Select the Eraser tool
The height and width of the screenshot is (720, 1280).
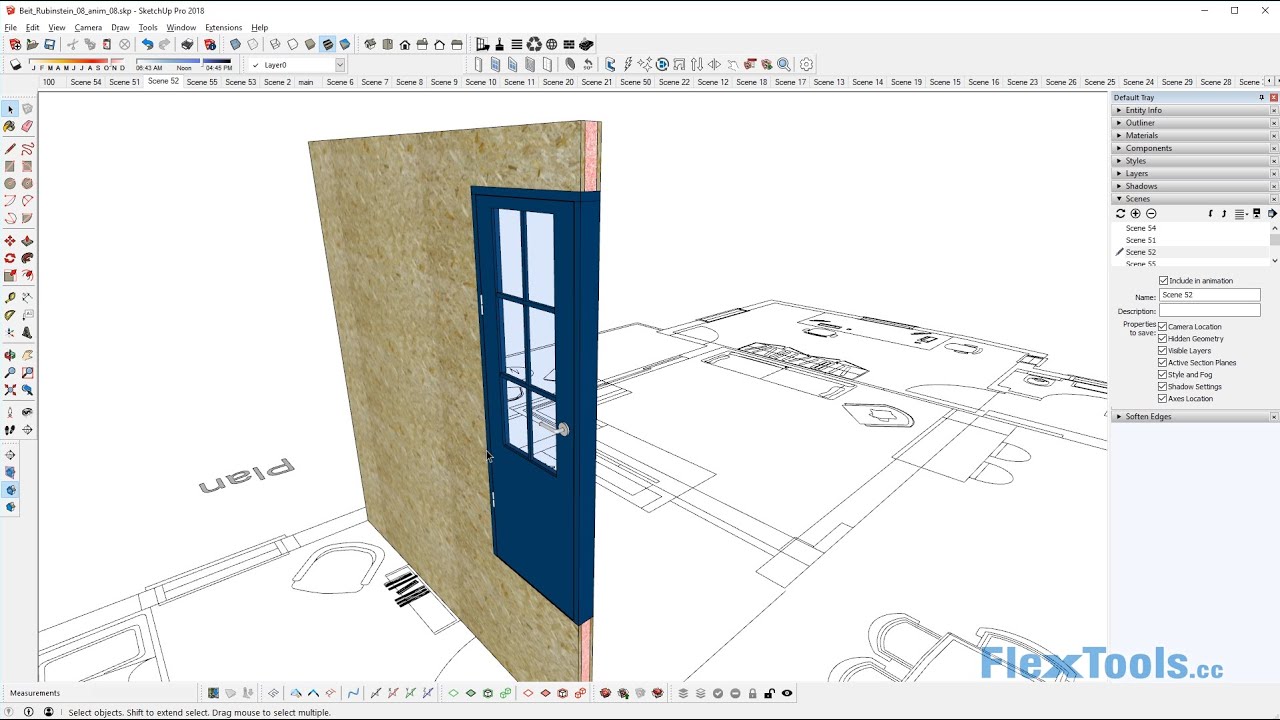27,126
